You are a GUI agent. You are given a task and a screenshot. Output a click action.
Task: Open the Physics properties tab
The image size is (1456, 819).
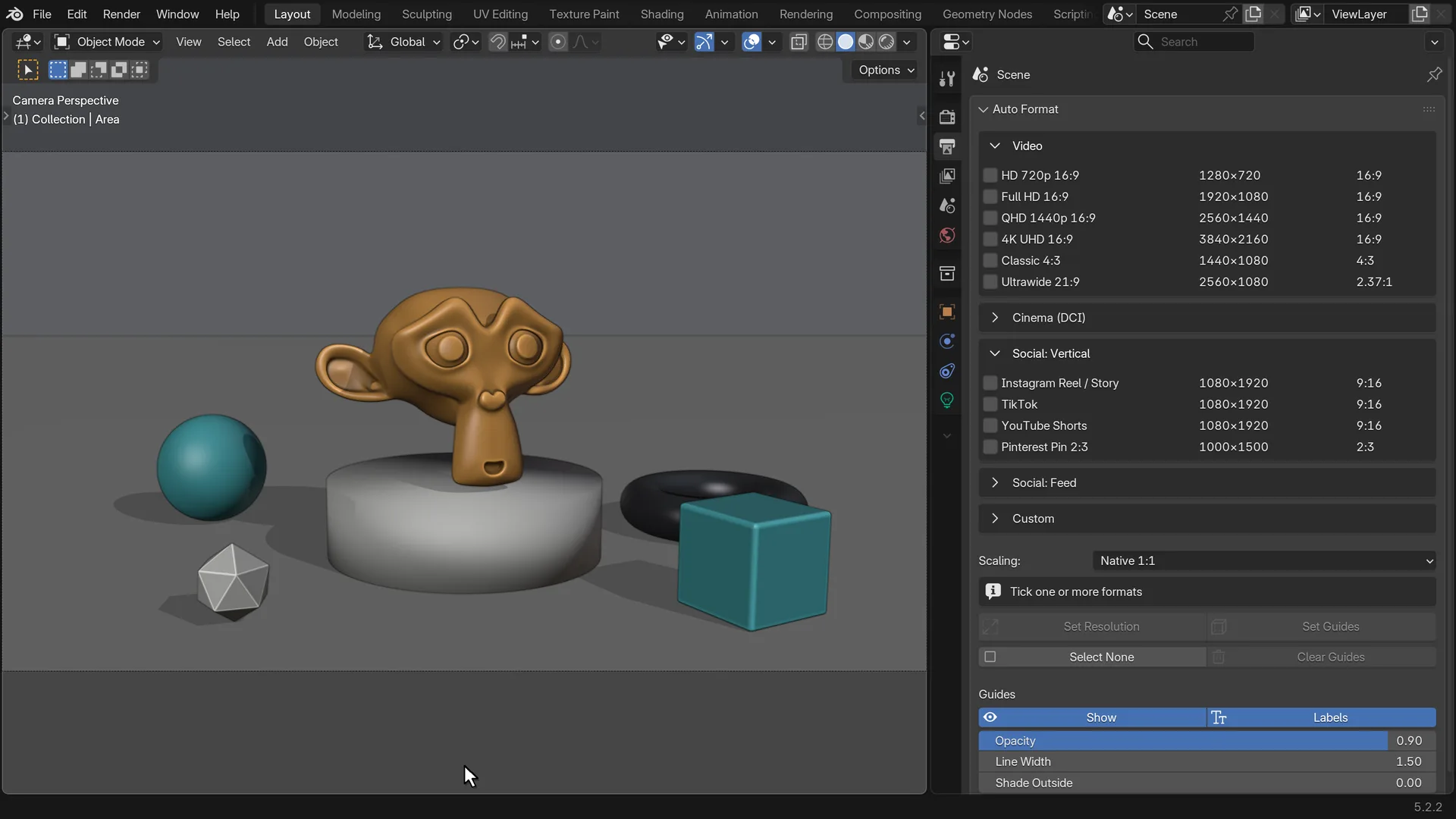point(947,341)
